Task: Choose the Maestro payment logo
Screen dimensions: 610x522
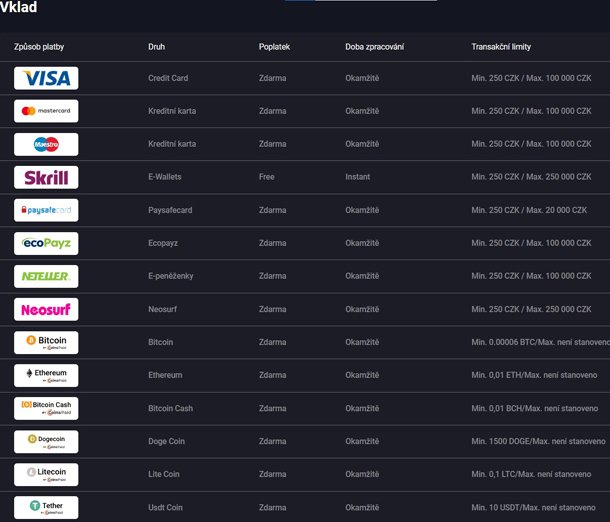Action: pyautogui.click(x=46, y=144)
